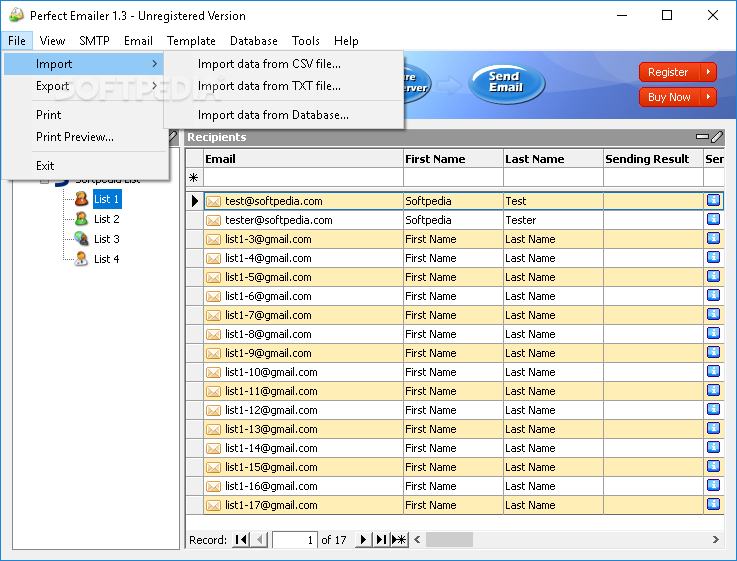Click the Send Email oval button

(507, 83)
